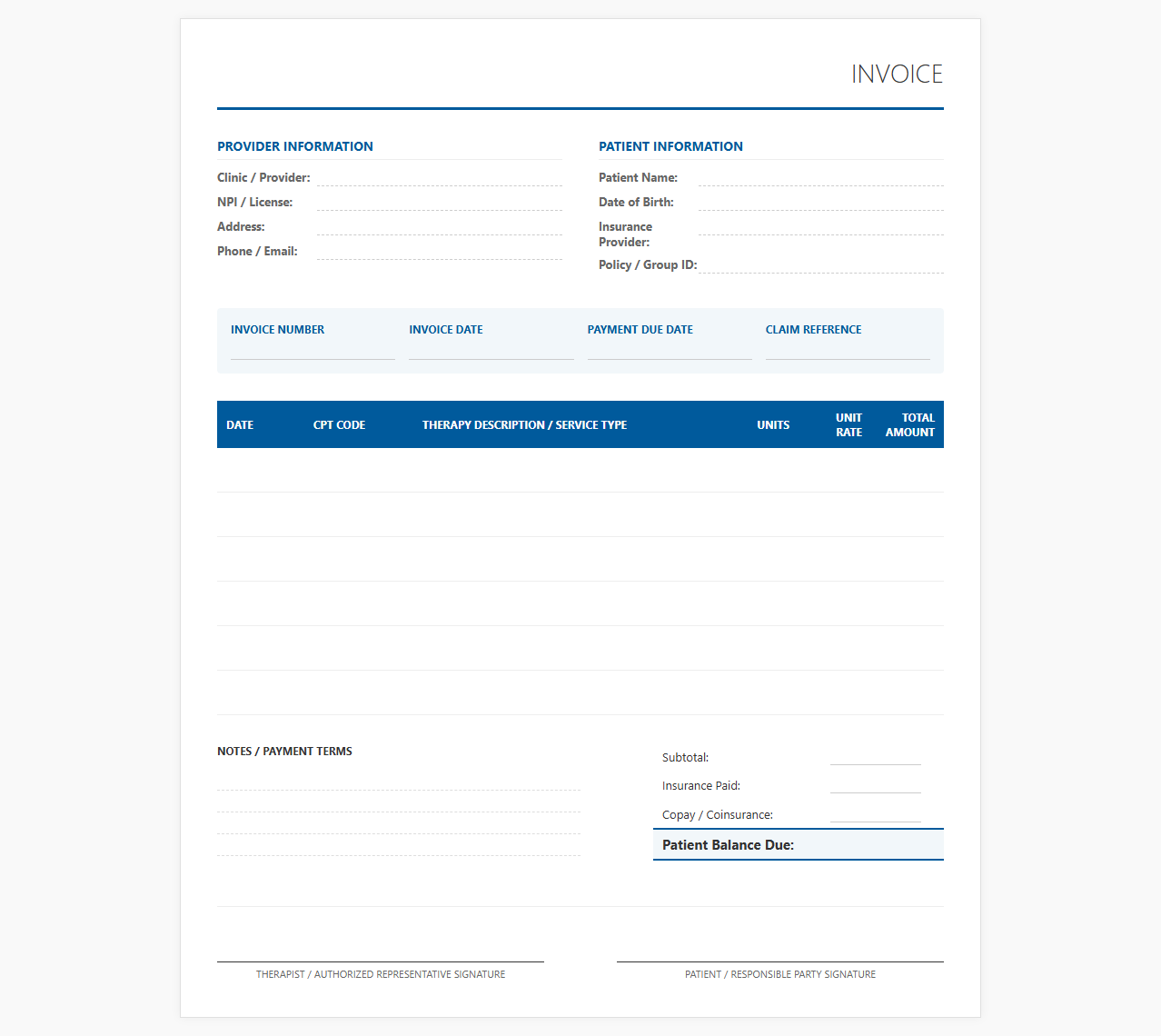Click the NPI / License label

tap(254, 202)
